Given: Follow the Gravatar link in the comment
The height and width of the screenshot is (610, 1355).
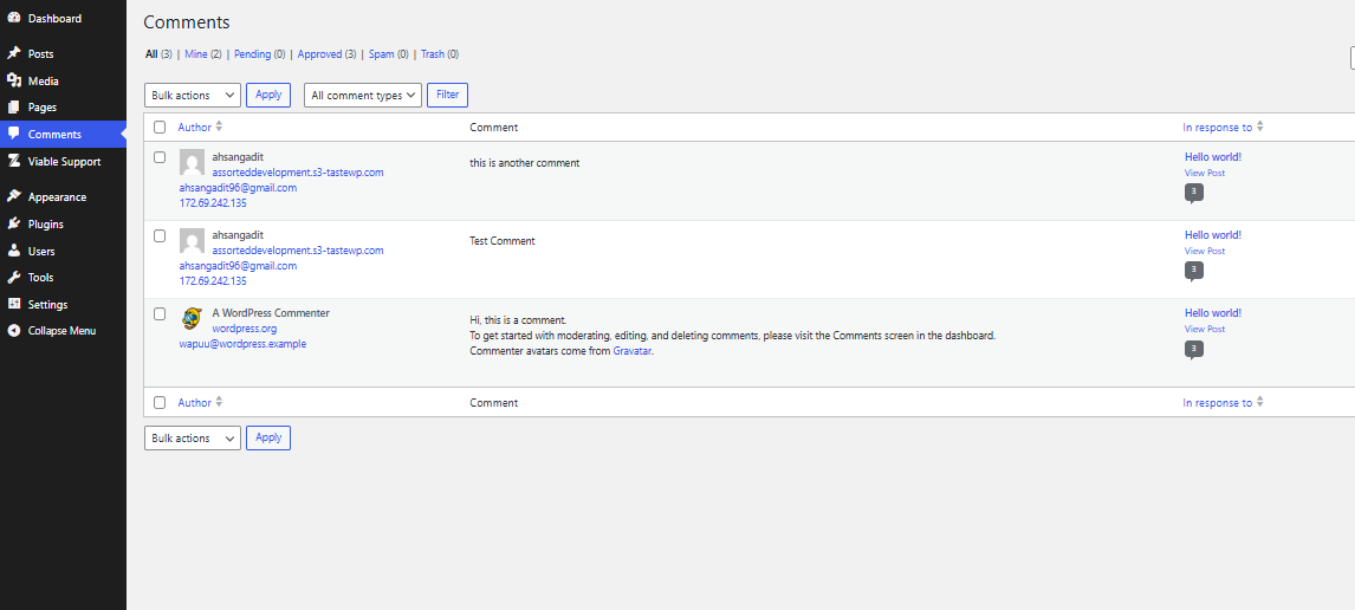Looking at the screenshot, I should [x=632, y=351].
